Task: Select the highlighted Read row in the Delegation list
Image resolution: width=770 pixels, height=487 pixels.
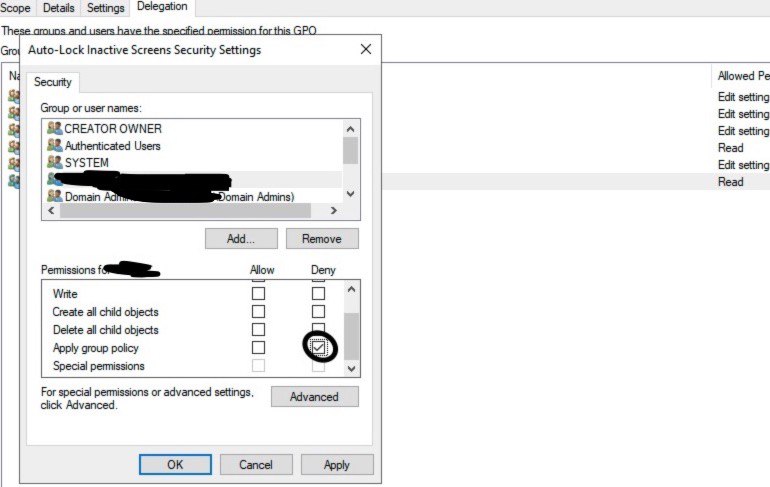Action: (576, 182)
